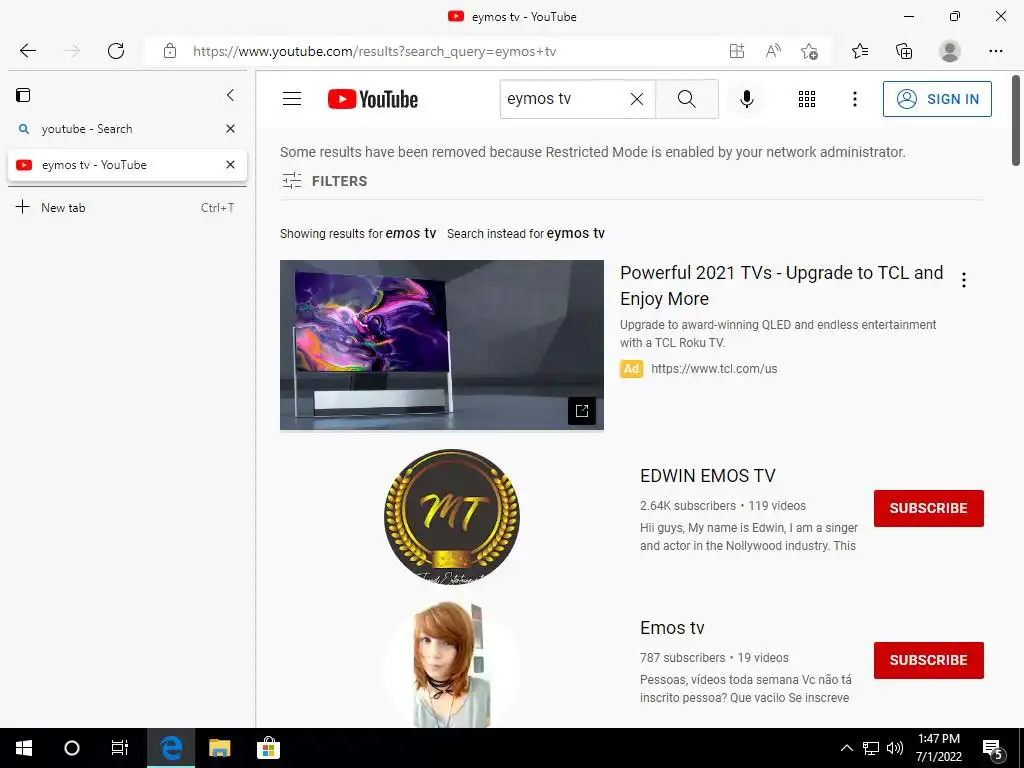Go back to previous page
This screenshot has width=1024, height=768.
pos(27,51)
